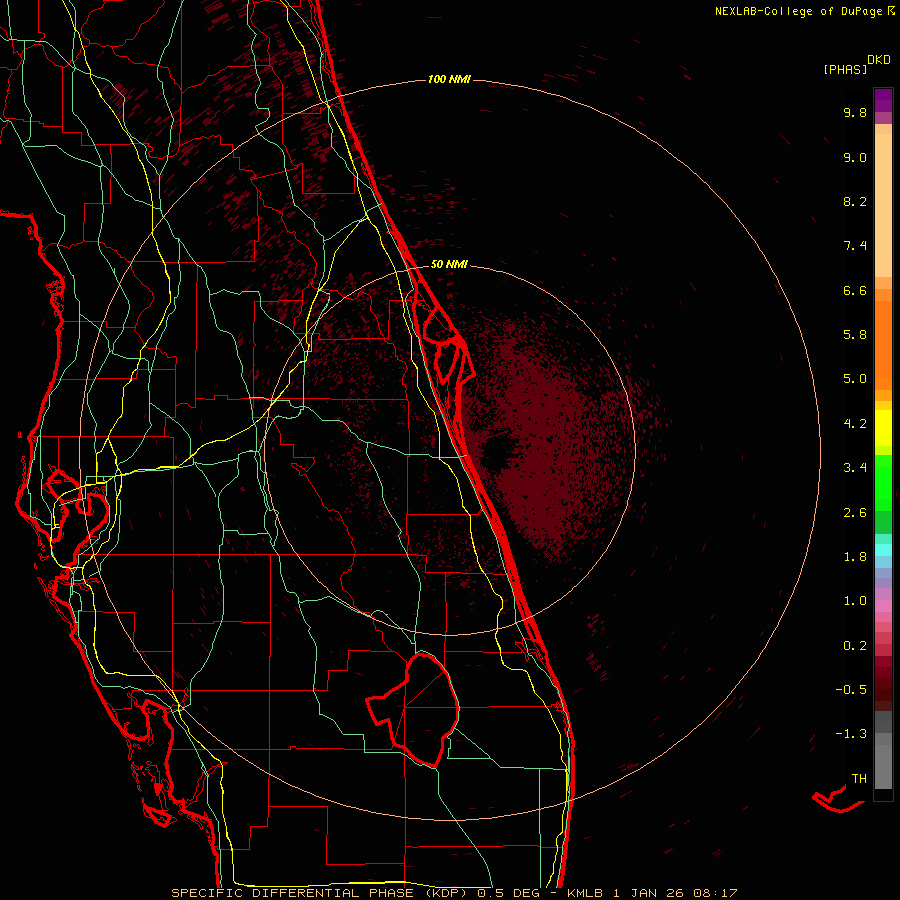Viewport: 900px width, 900px height.
Task: Click the 1.0 value on the scale
Action: [855, 601]
